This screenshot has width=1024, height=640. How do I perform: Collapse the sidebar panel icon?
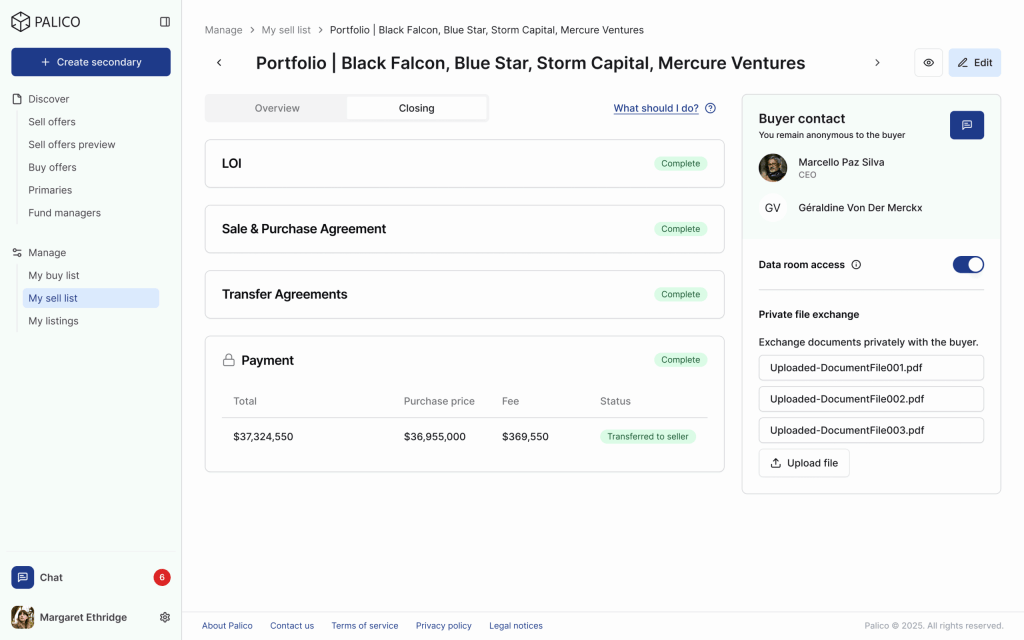click(165, 22)
